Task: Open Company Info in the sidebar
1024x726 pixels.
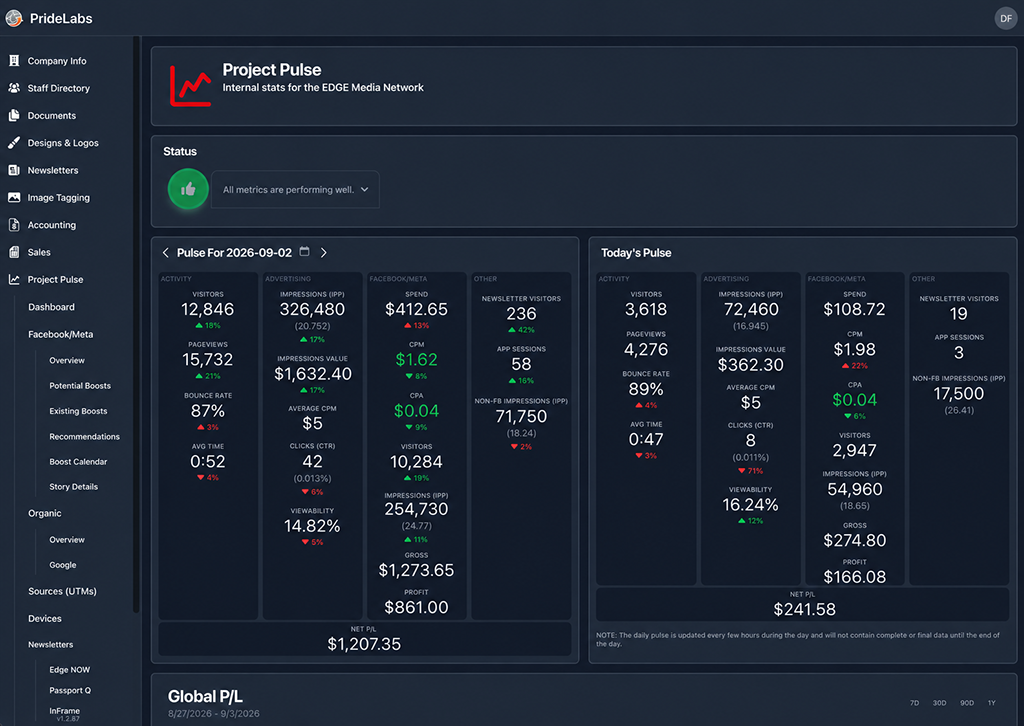Action: coord(57,61)
